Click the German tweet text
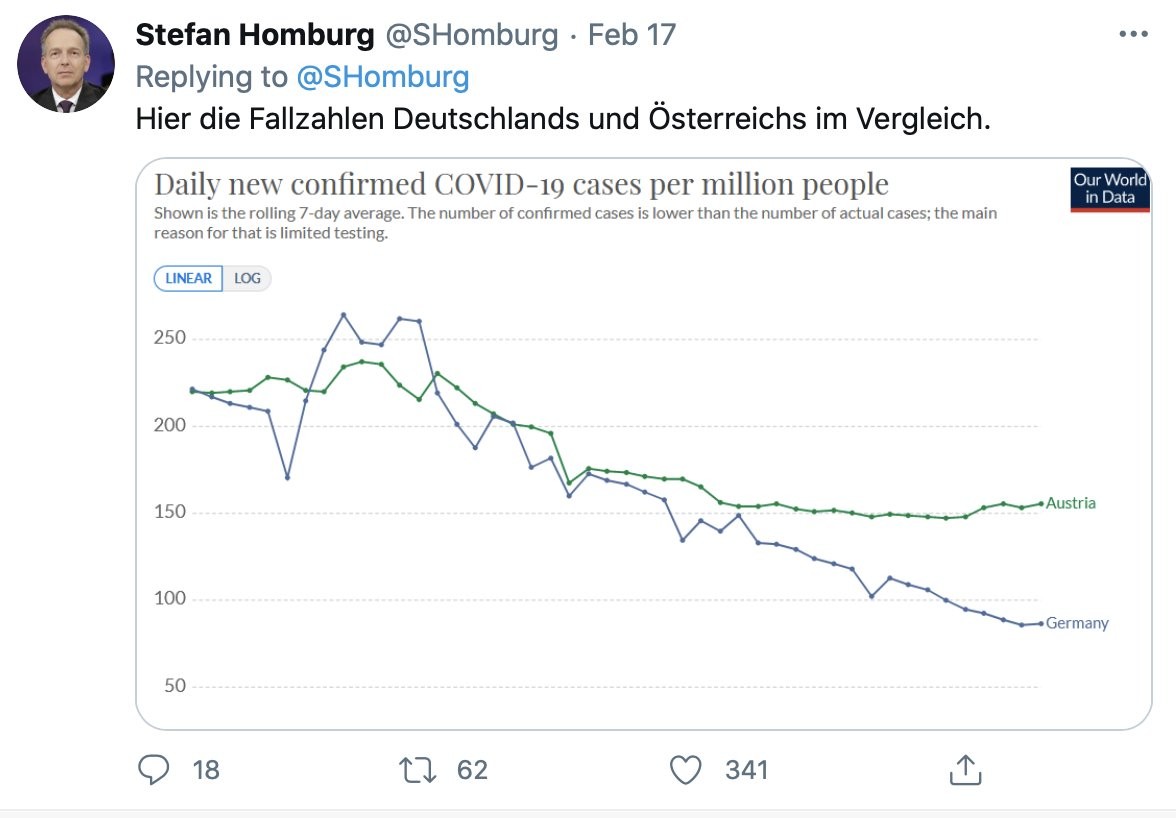The height and width of the screenshot is (818, 1176). [563, 119]
